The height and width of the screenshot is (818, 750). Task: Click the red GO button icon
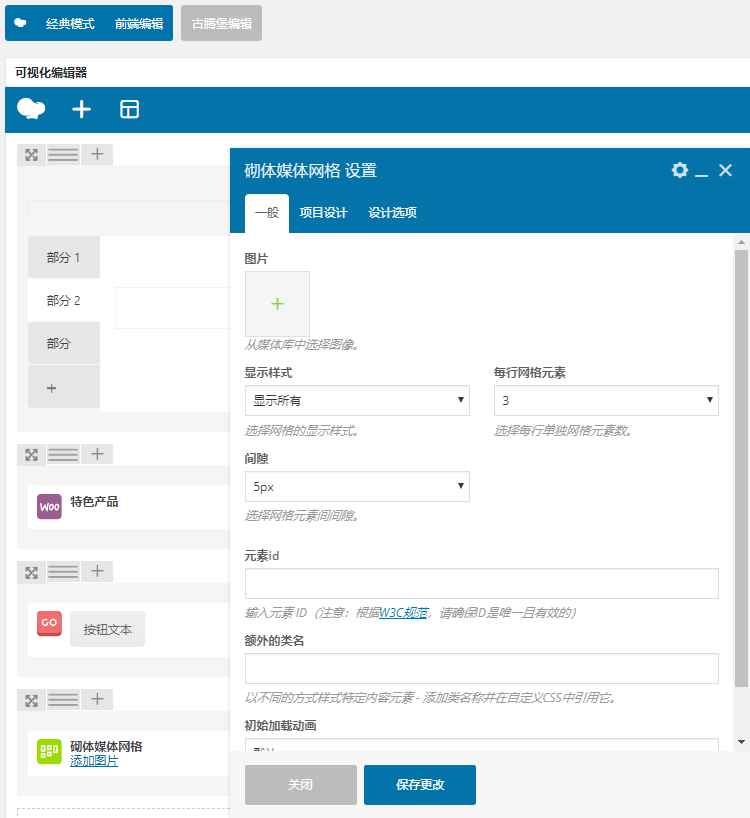click(49, 623)
